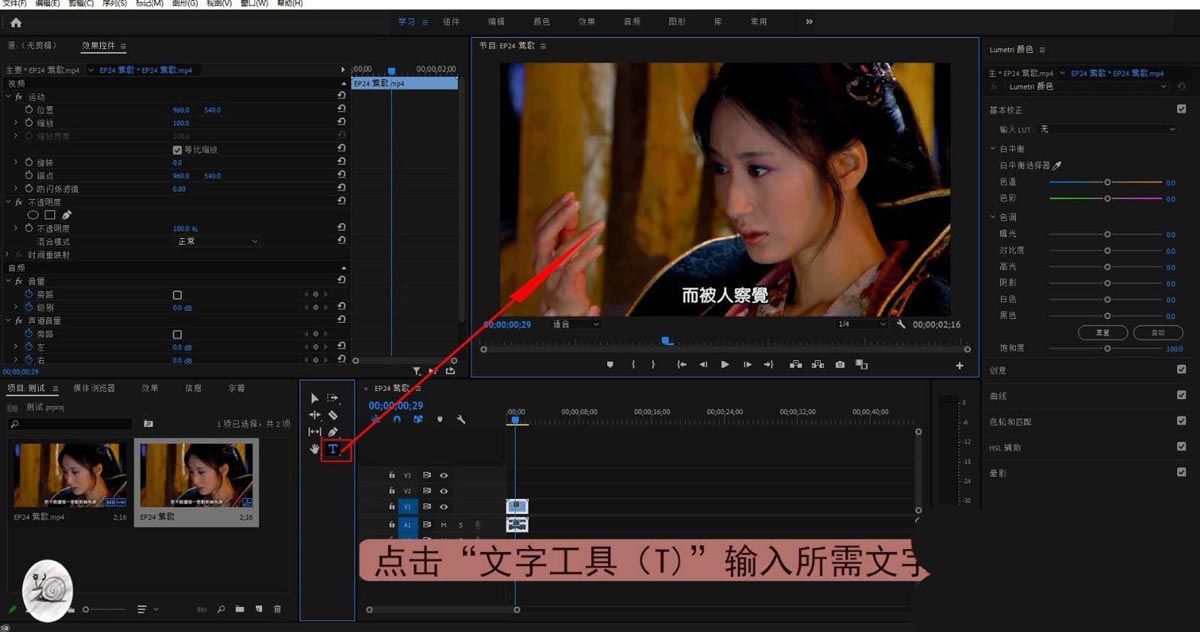Viewport: 1200px width, 632px height.
Task: Step forward one frame in program monitor
Action: (x=747, y=365)
